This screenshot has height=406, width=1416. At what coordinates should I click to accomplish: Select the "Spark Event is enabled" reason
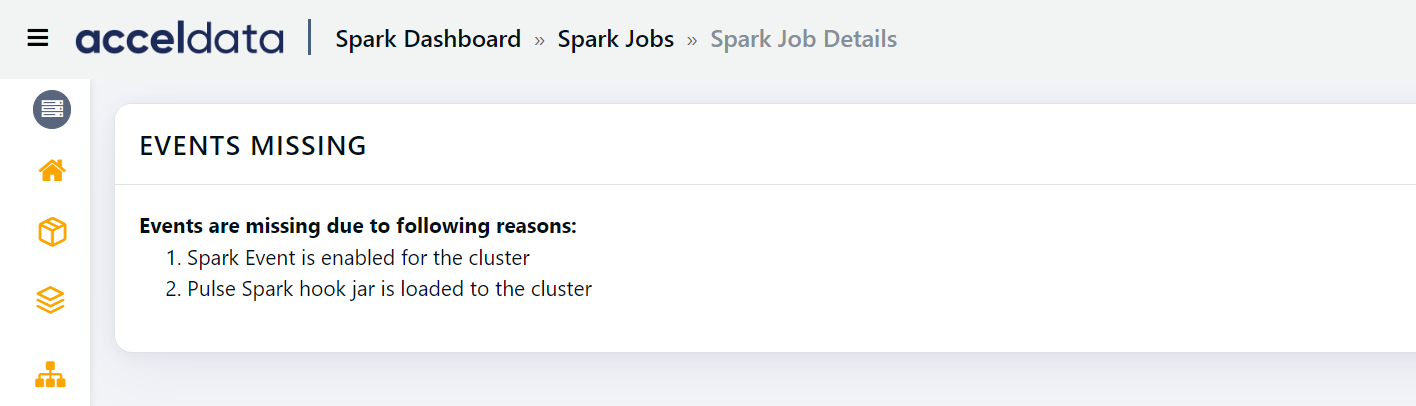(358, 258)
